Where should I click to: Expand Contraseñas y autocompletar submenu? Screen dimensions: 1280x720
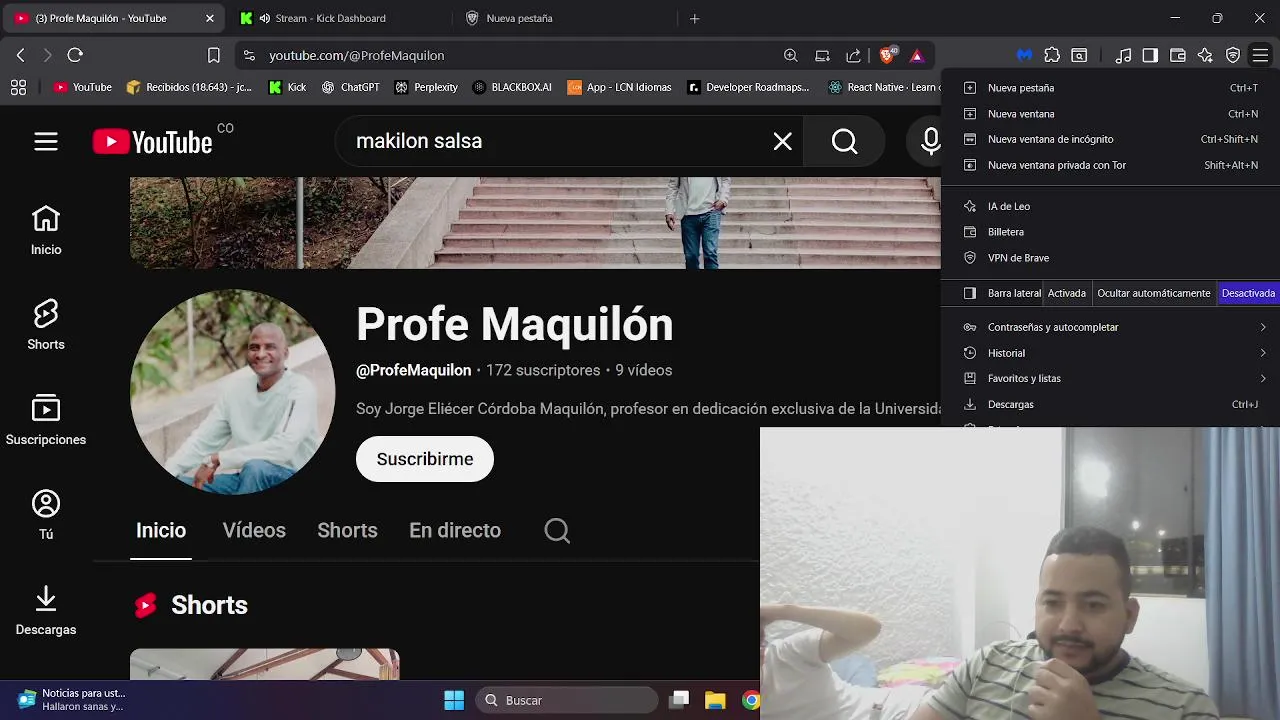click(x=1110, y=327)
